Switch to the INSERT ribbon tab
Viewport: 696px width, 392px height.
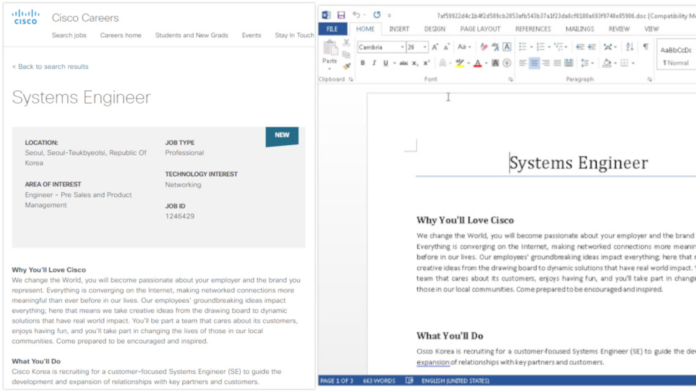pos(399,29)
